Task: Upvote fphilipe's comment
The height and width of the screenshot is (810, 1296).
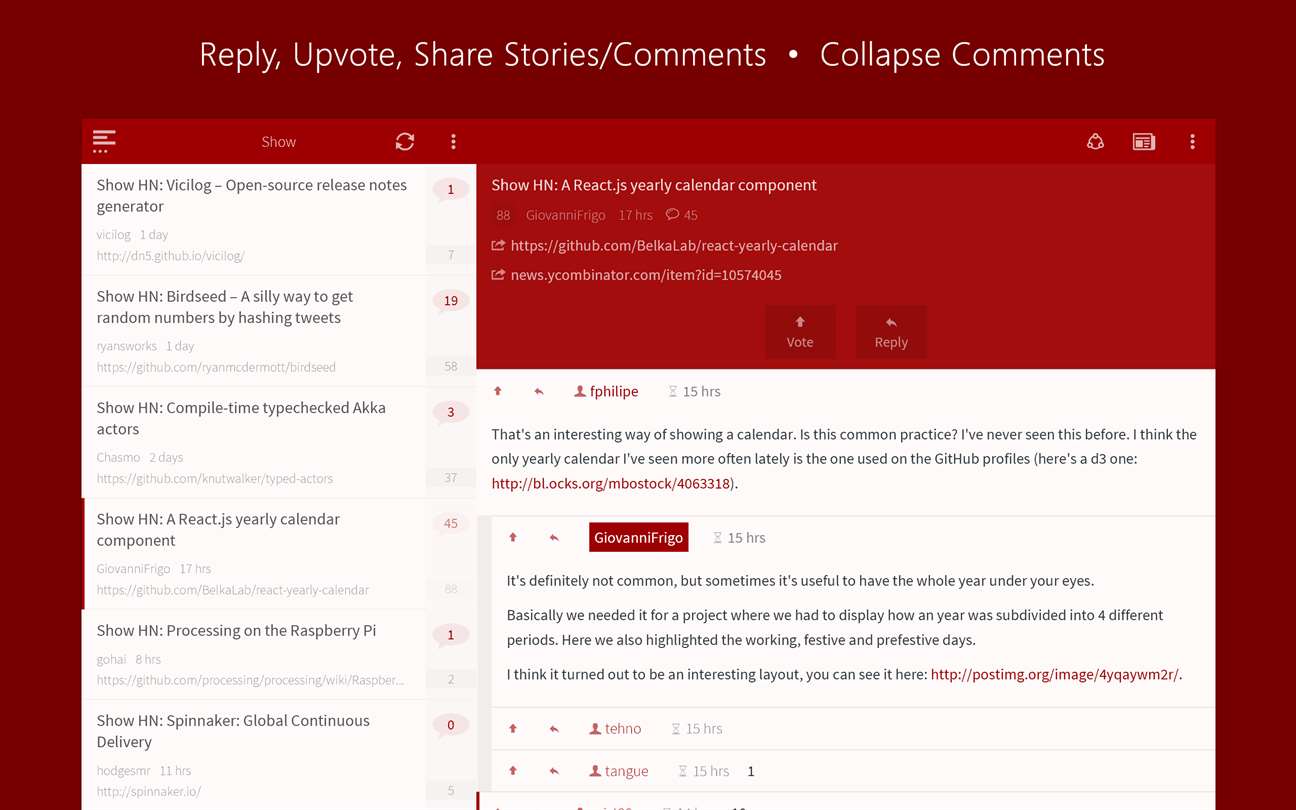Action: [x=498, y=391]
